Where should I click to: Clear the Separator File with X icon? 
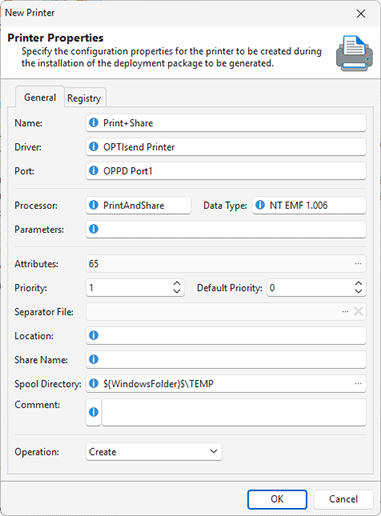point(358,311)
